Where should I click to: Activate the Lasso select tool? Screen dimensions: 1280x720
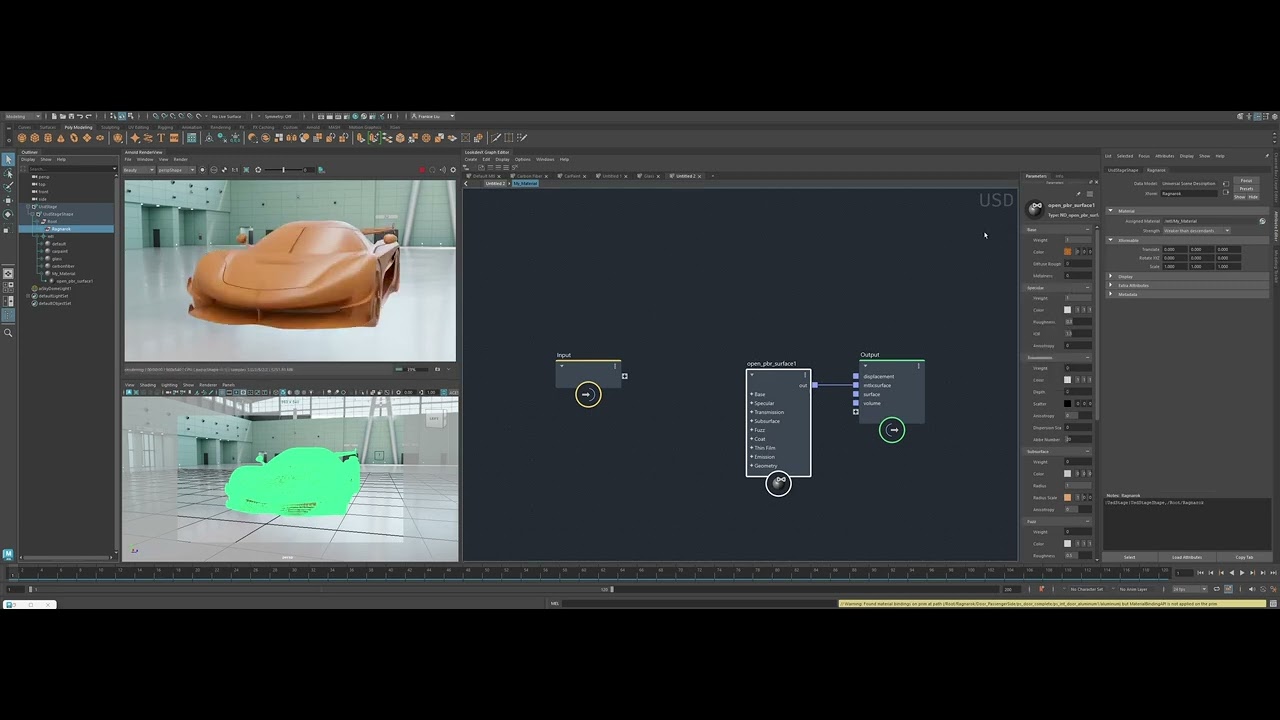[x=8, y=174]
